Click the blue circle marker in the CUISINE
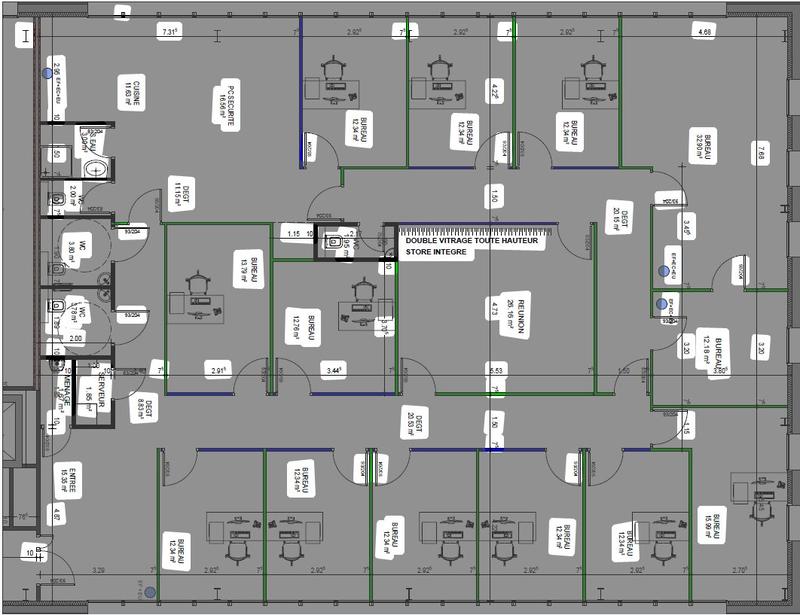 pyautogui.click(x=47, y=73)
